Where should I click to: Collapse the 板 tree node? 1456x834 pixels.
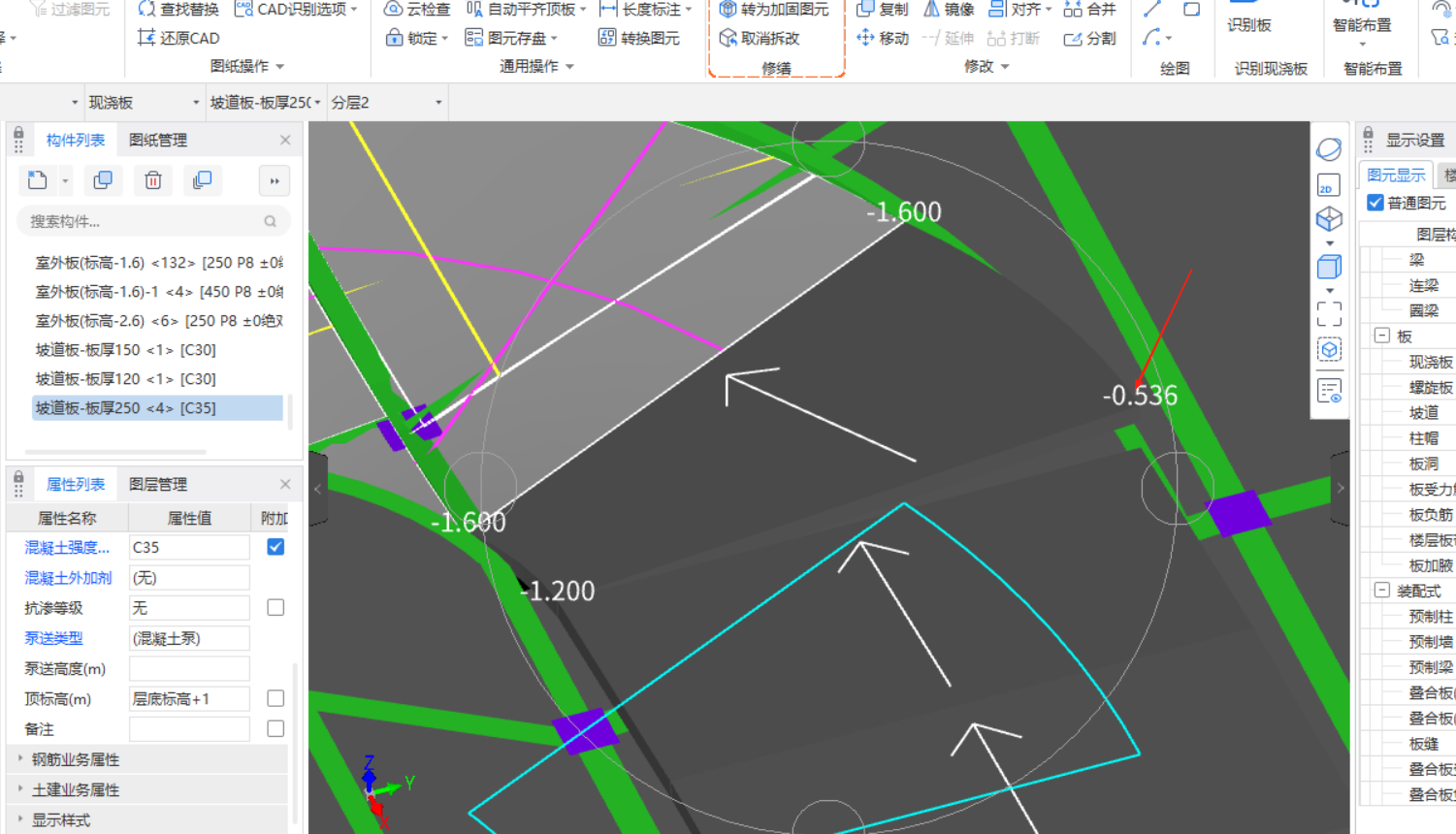click(1382, 336)
